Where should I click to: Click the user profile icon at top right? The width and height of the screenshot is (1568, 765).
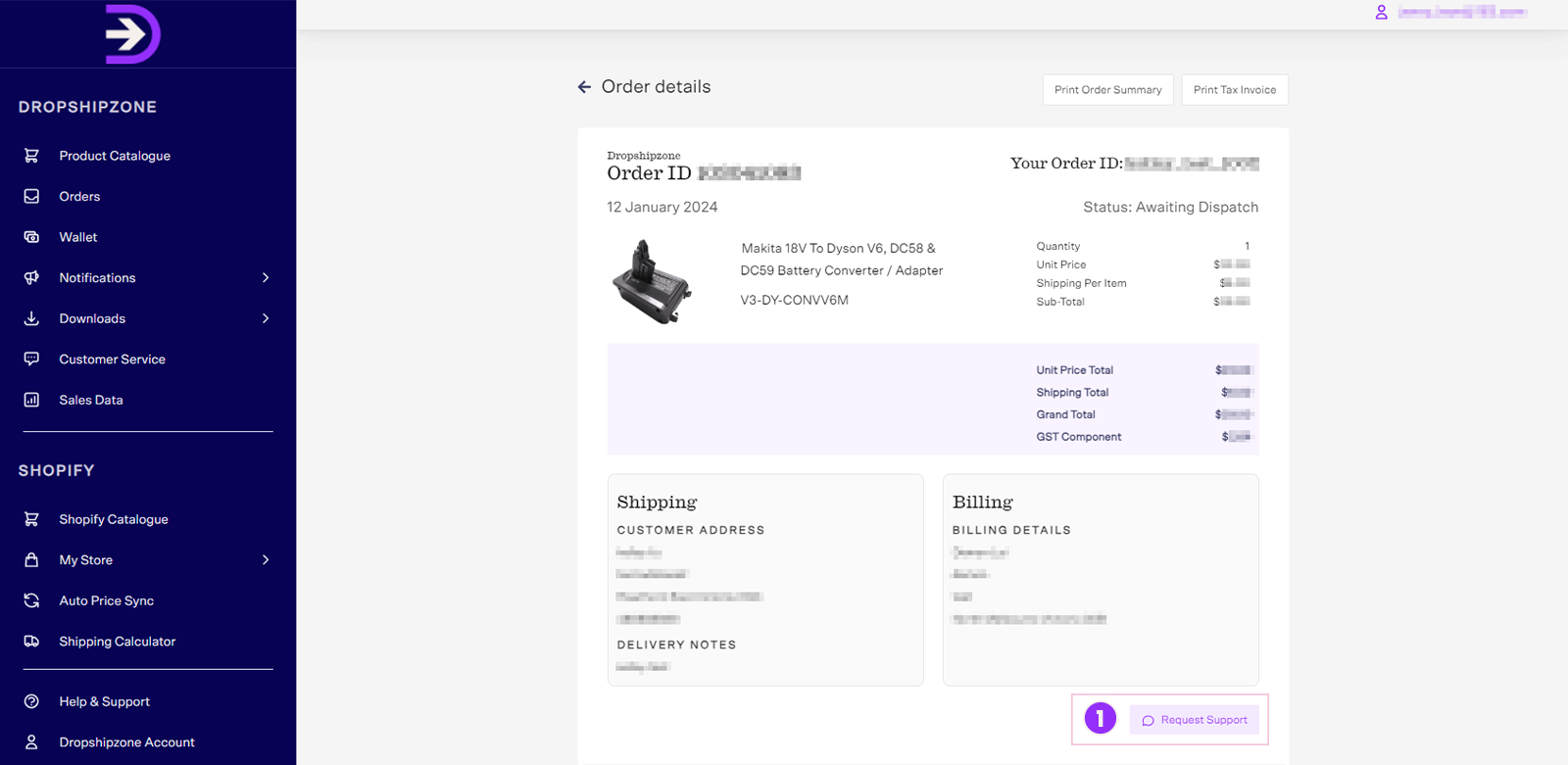[x=1381, y=13]
